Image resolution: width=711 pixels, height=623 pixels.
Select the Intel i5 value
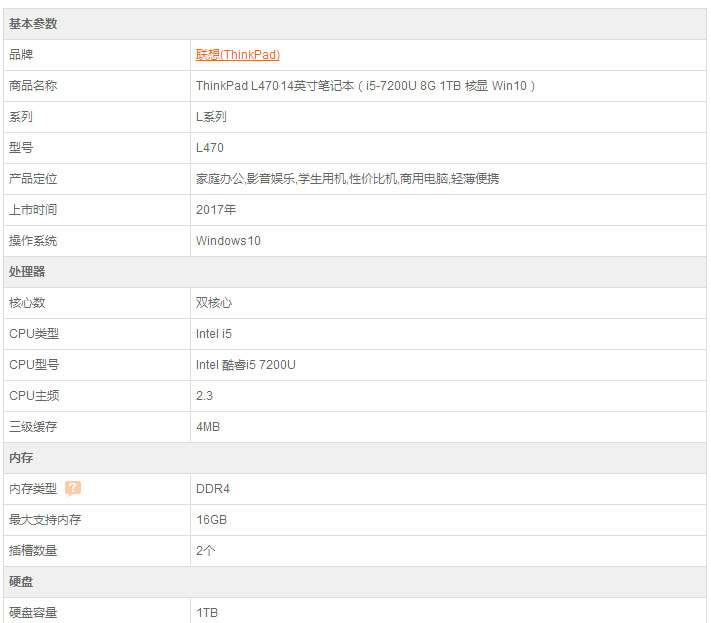214,334
